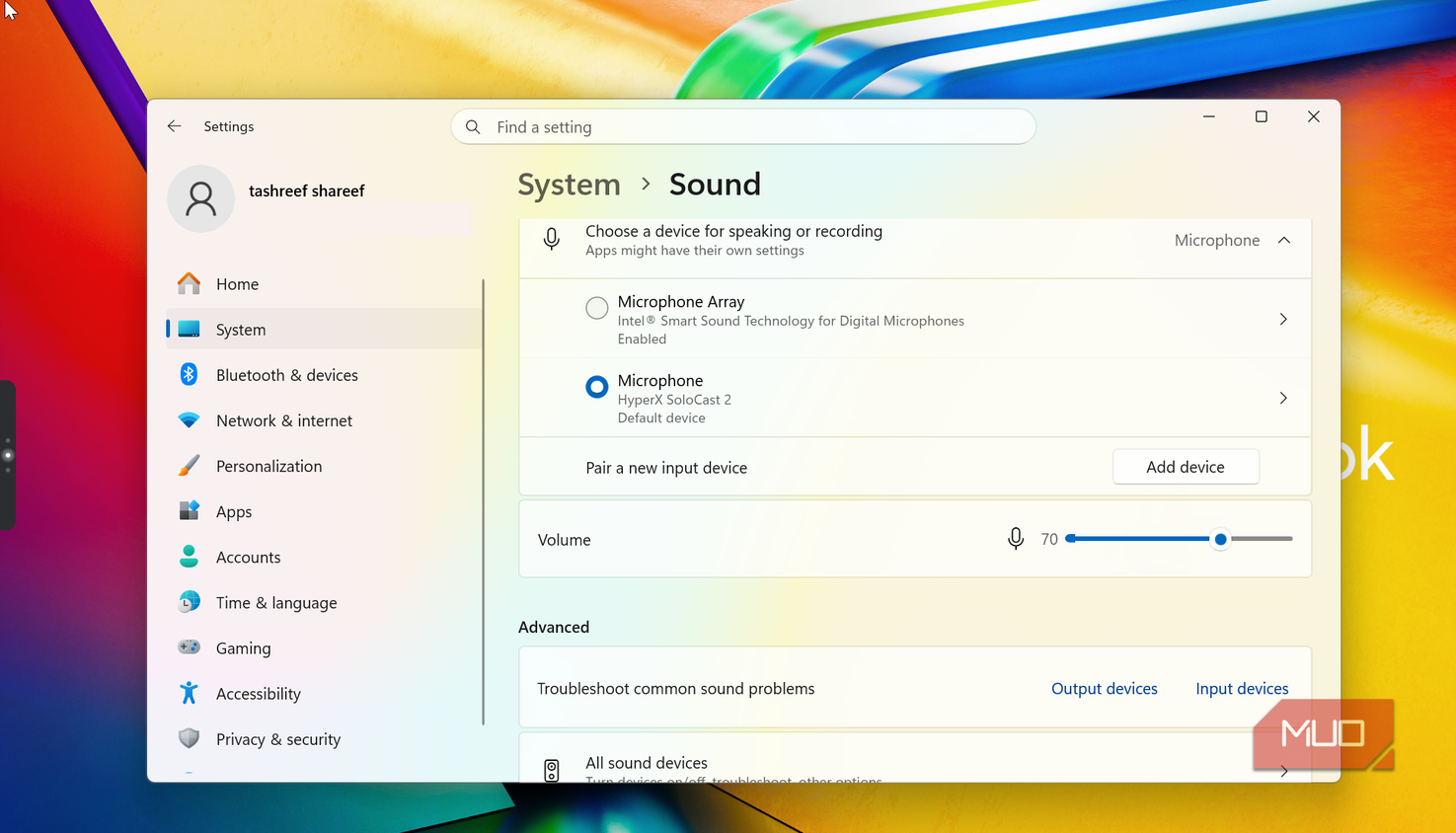Click the user profile avatar icon
Image resolution: width=1456 pixels, height=833 pixels.
pyautogui.click(x=200, y=198)
